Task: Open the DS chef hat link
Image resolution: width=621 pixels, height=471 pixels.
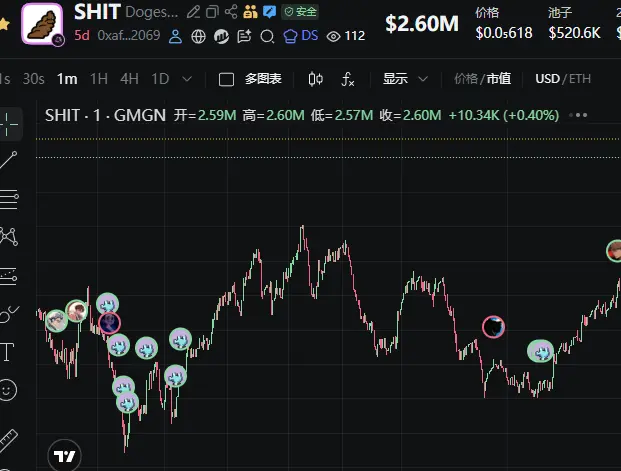Action: [x=301, y=36]
